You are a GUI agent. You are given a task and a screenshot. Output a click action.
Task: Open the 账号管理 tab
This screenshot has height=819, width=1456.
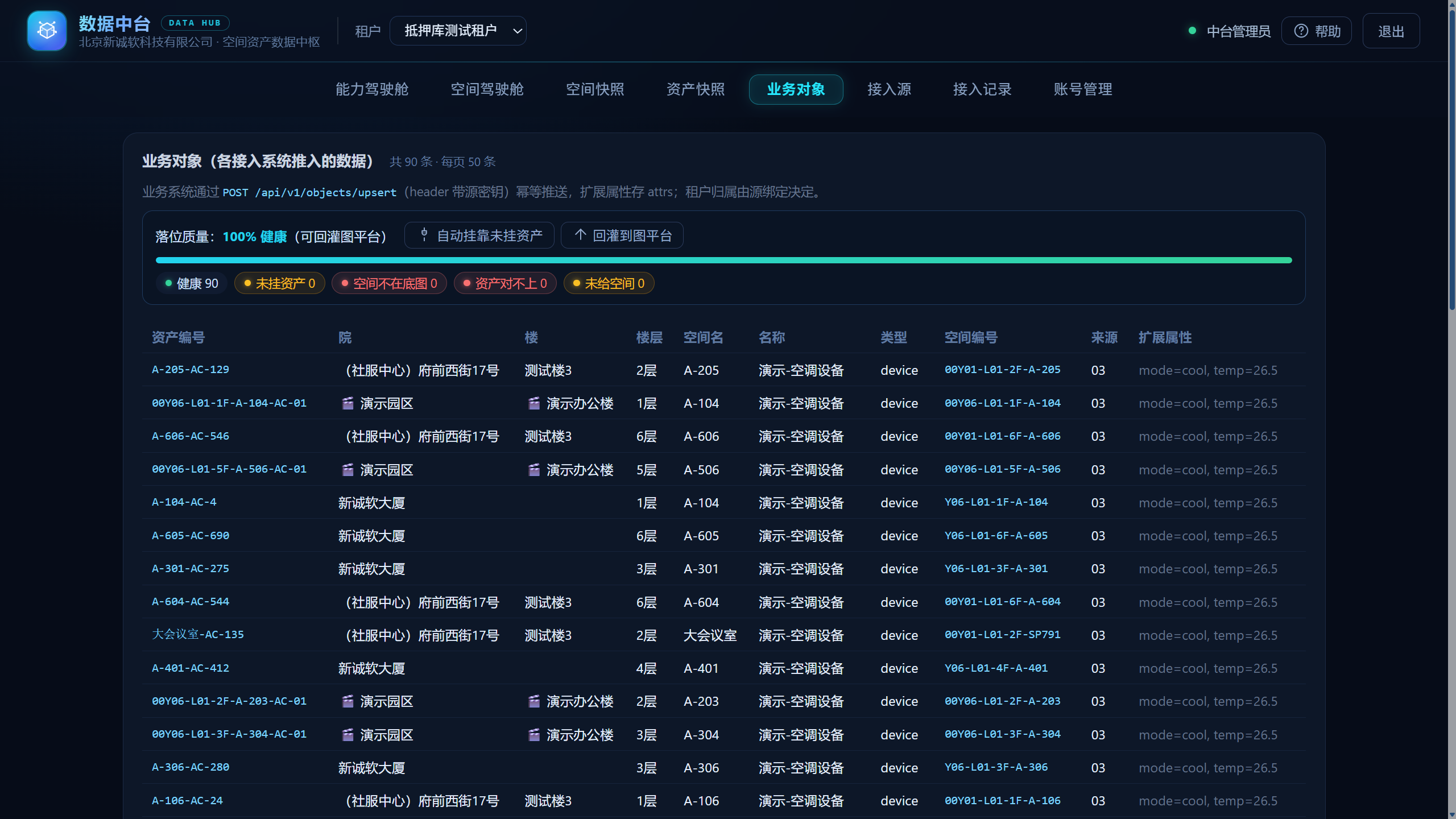[1082, 89]
